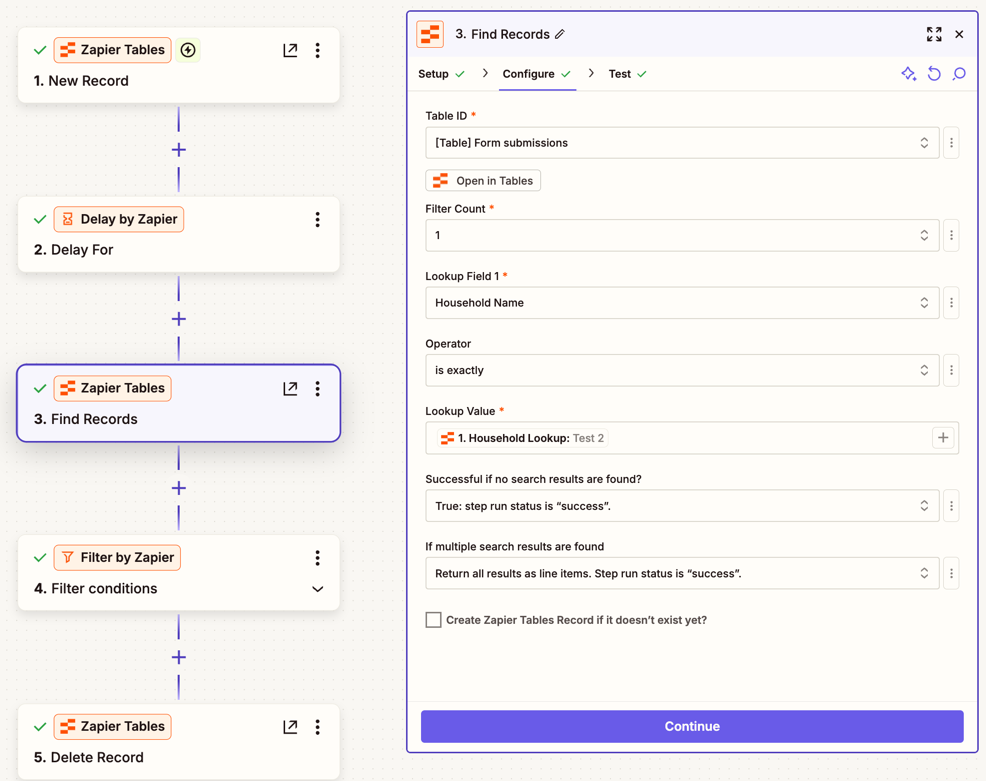Screen dimensions: 986x781
Task: Select step '1. New Record' title
Action: pyautogui.click(x=81, y=81)
